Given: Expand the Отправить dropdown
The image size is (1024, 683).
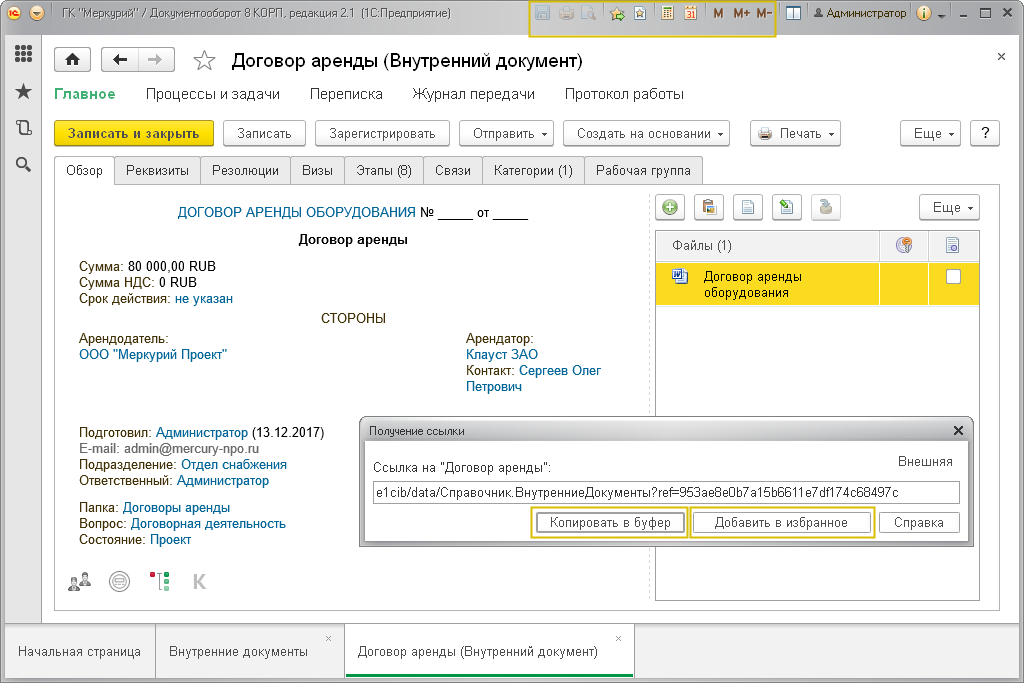Looking at the screenshot, I should point(507,133).
